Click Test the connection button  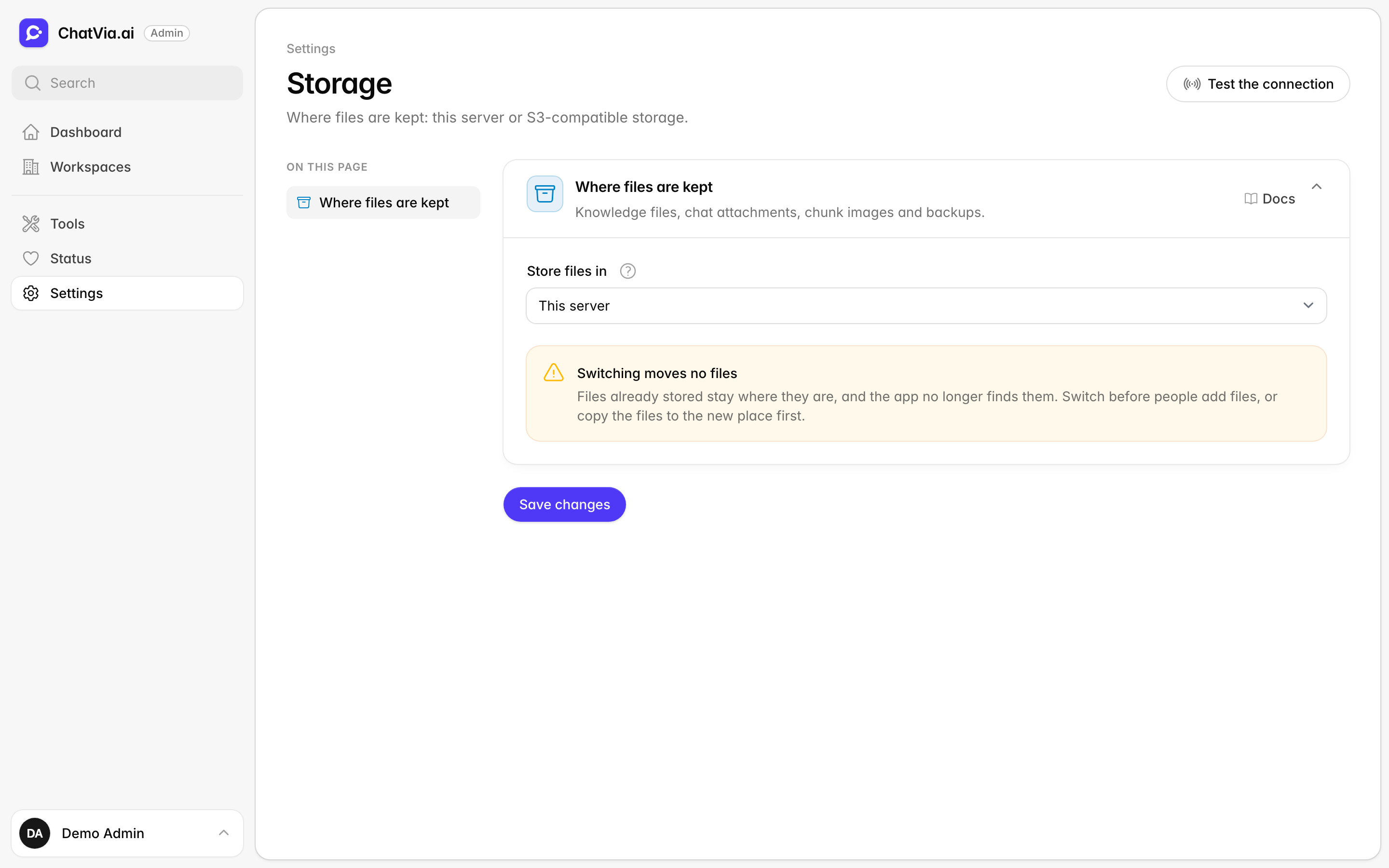click(1257, 84)
